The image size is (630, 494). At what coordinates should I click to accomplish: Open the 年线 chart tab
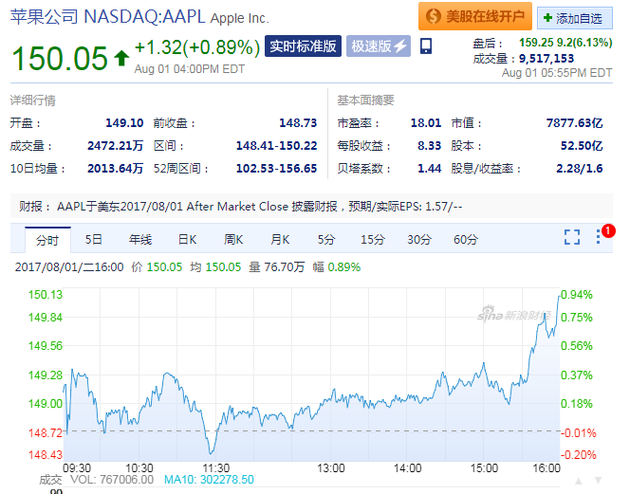click(x=140, y=240)
